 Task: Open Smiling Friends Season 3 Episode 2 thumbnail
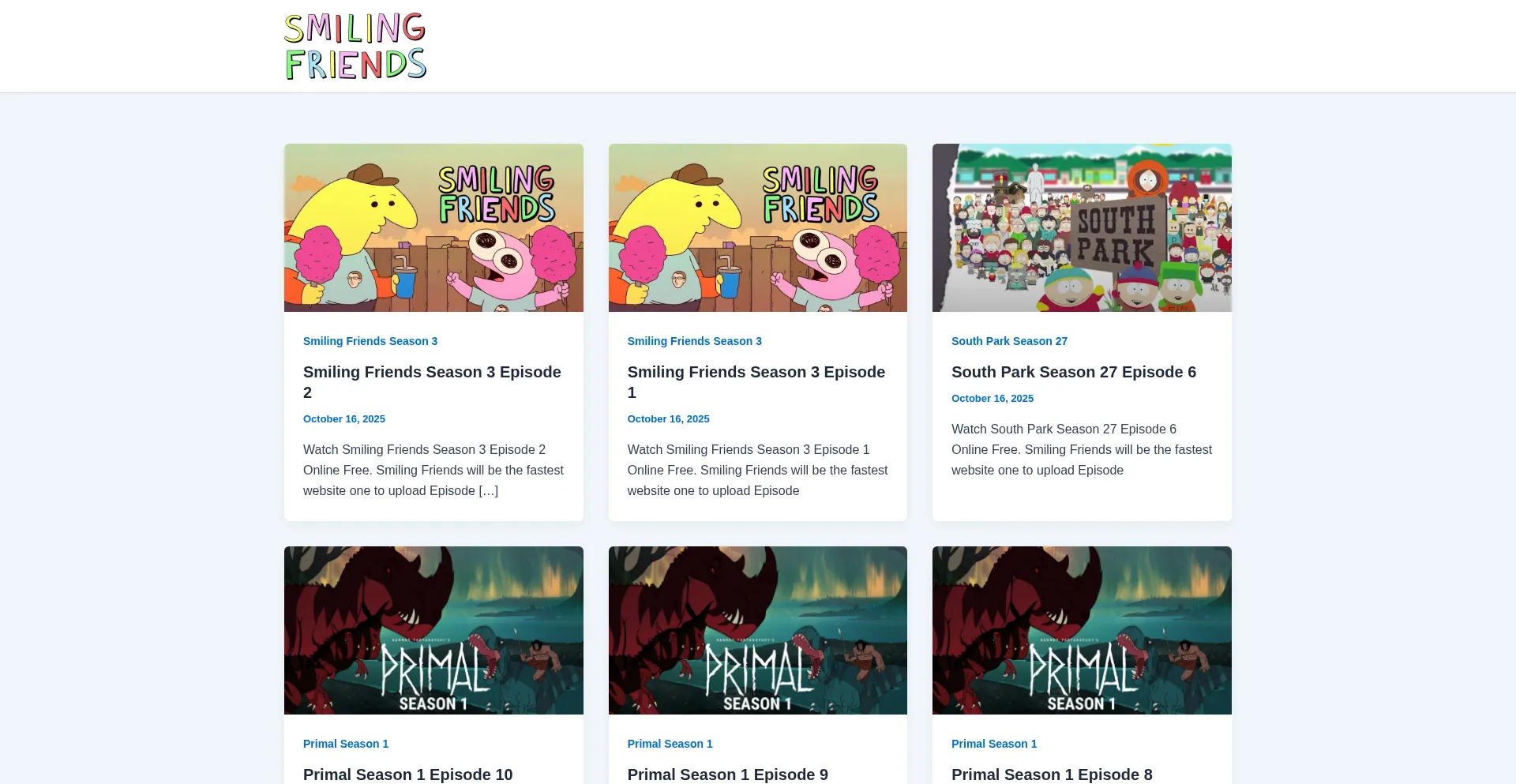coord(433,227)
